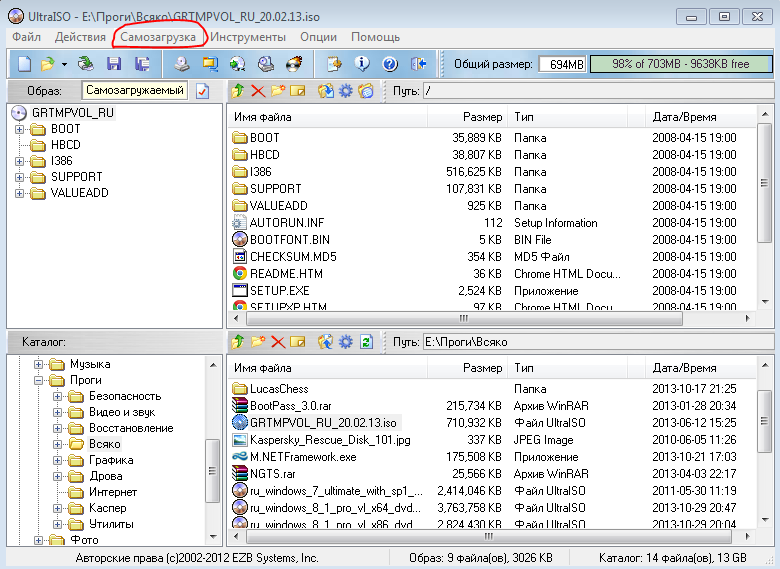The width and height of the screenshot is (780, 569).
Task: Open the Помощь menu
Action: [376, 37]
